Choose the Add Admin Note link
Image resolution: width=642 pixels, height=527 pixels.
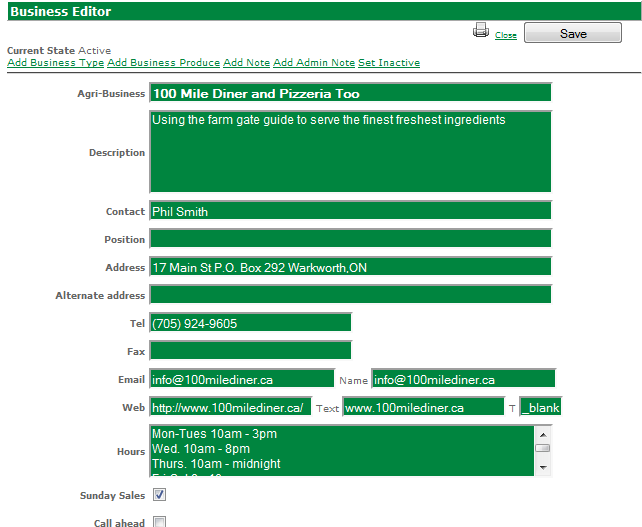pos(314,63)
